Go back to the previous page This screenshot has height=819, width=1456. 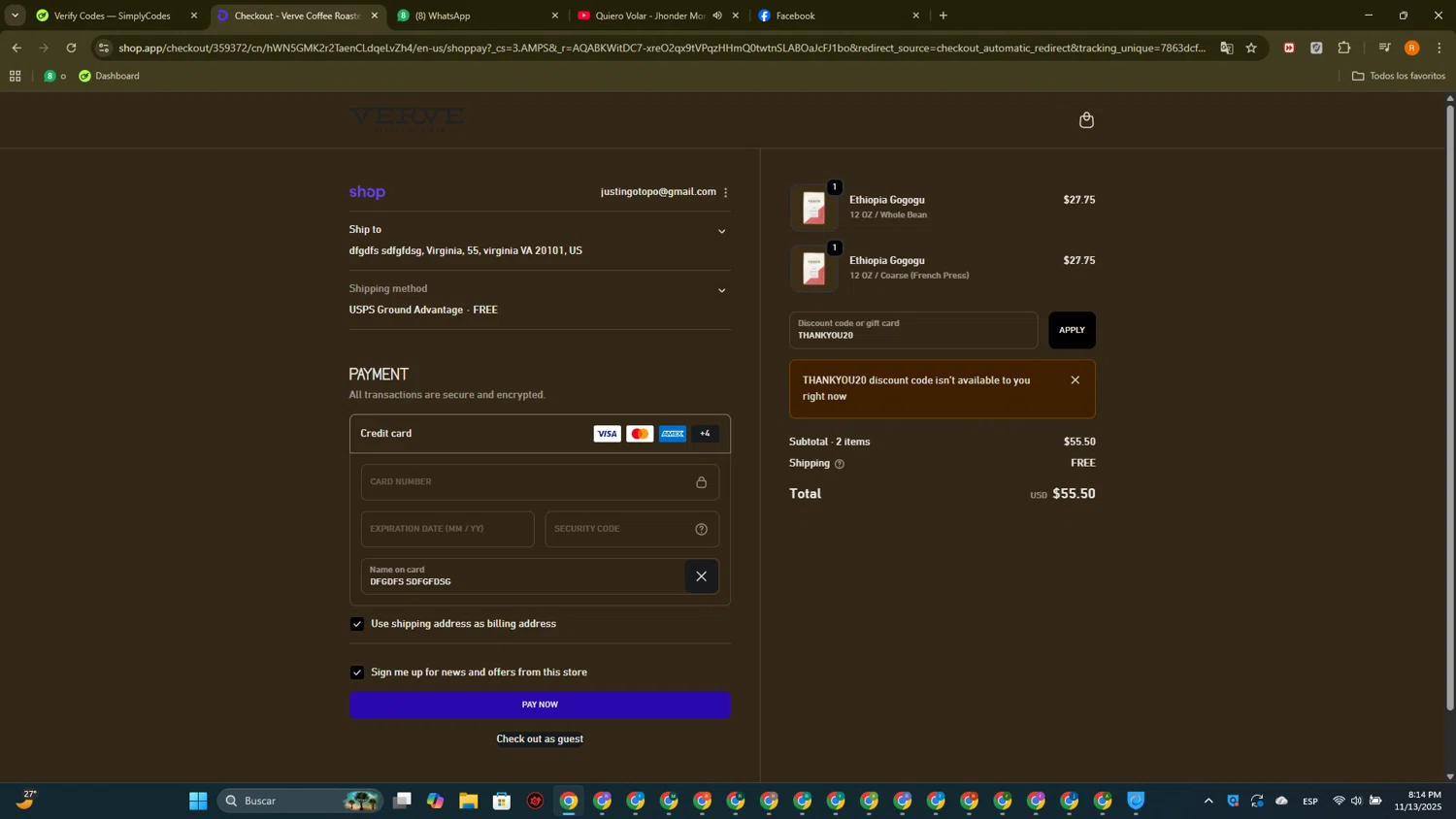17,48
